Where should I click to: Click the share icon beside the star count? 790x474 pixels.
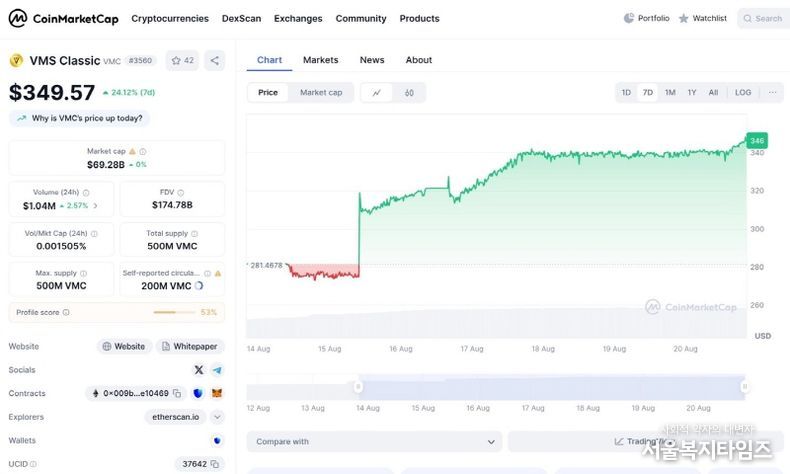click(214, 60)
